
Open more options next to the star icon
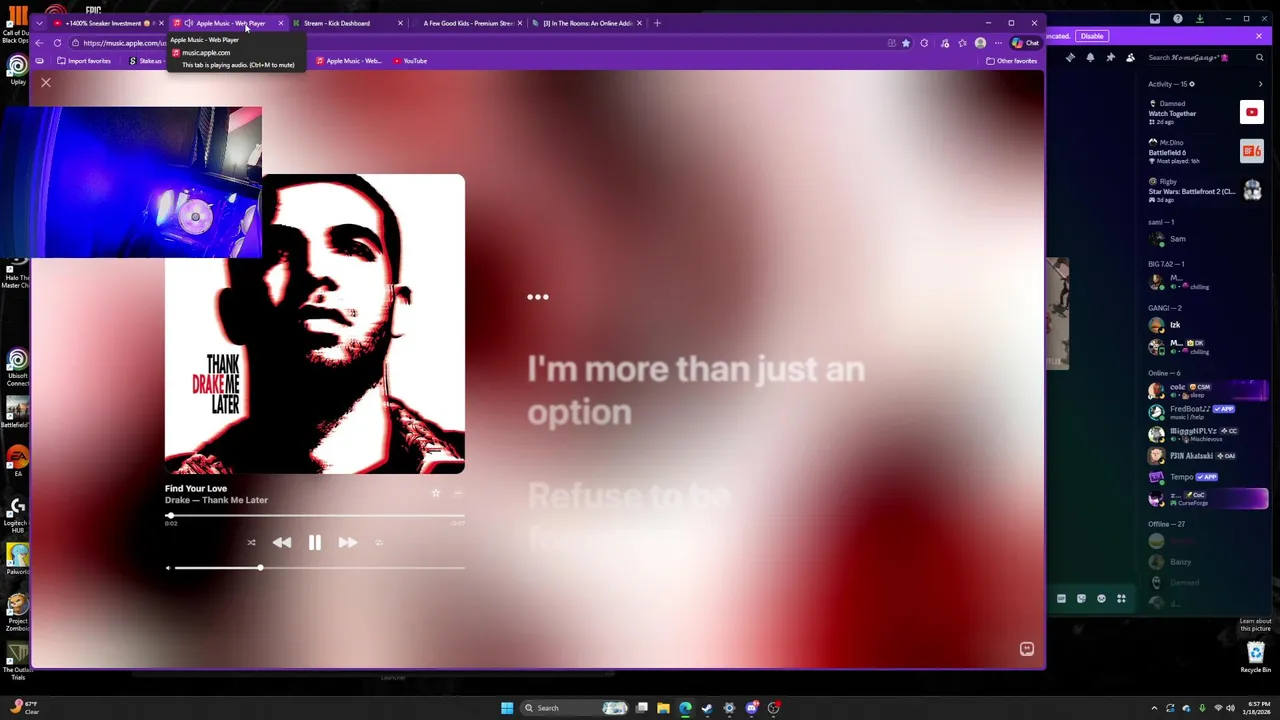458,493
